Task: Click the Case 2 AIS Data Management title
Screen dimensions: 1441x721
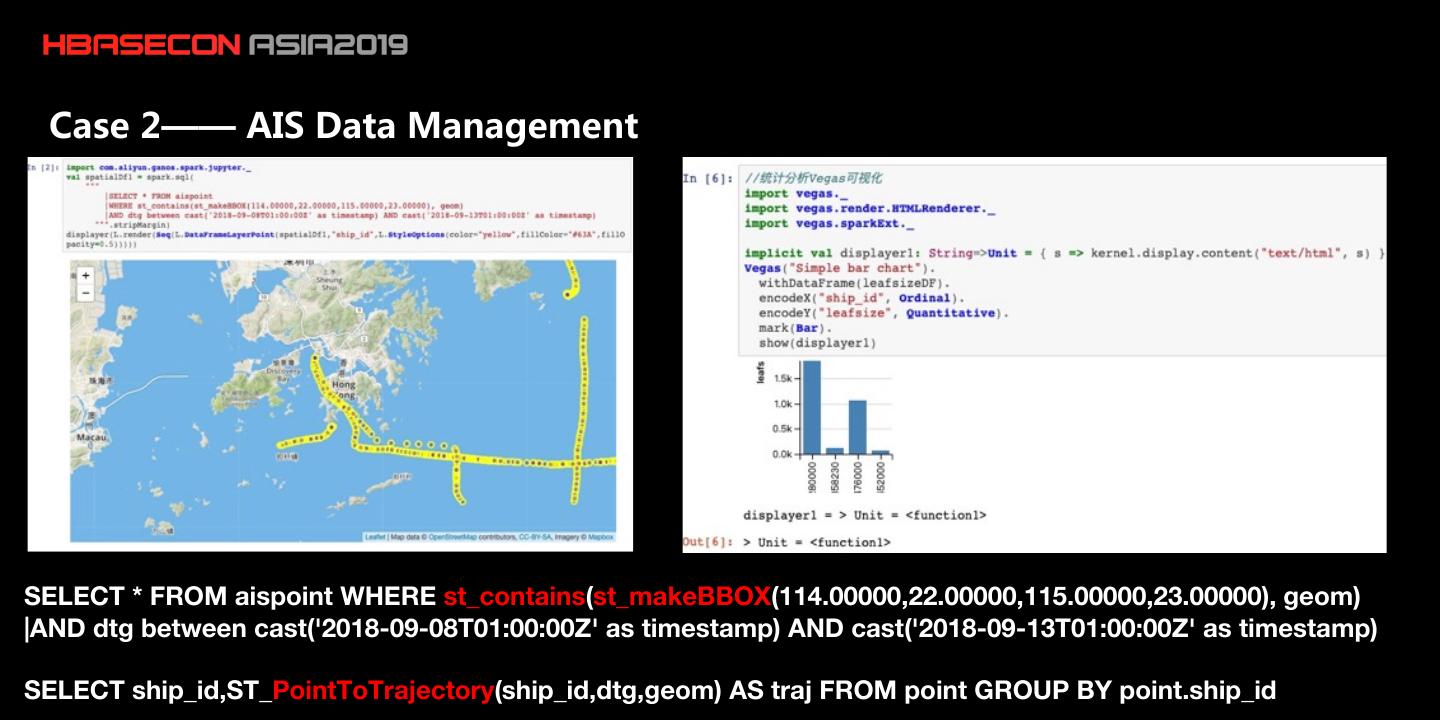Action: tap(343, 126)
